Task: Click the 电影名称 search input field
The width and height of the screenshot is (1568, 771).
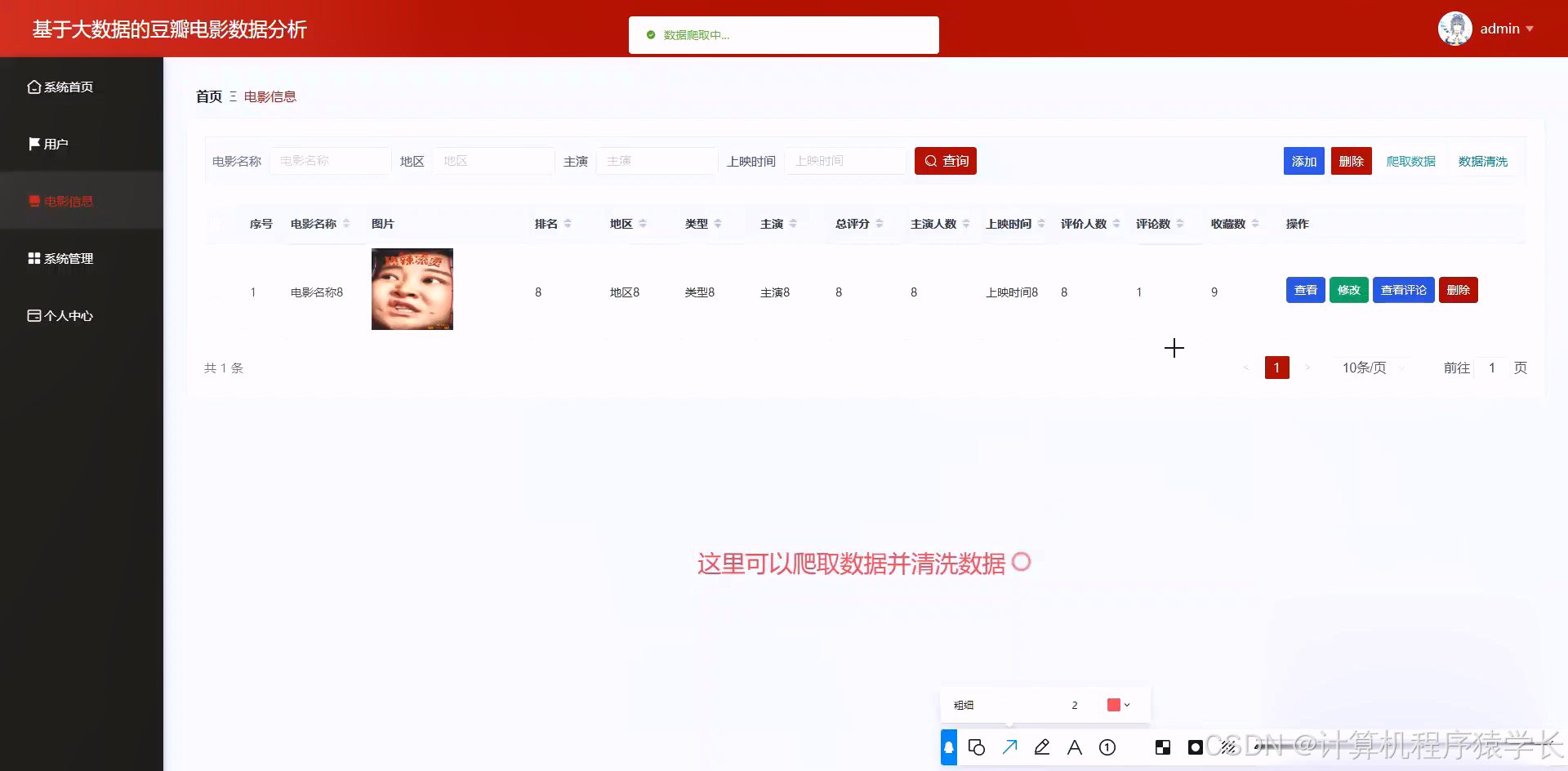Action: point(330,161)
